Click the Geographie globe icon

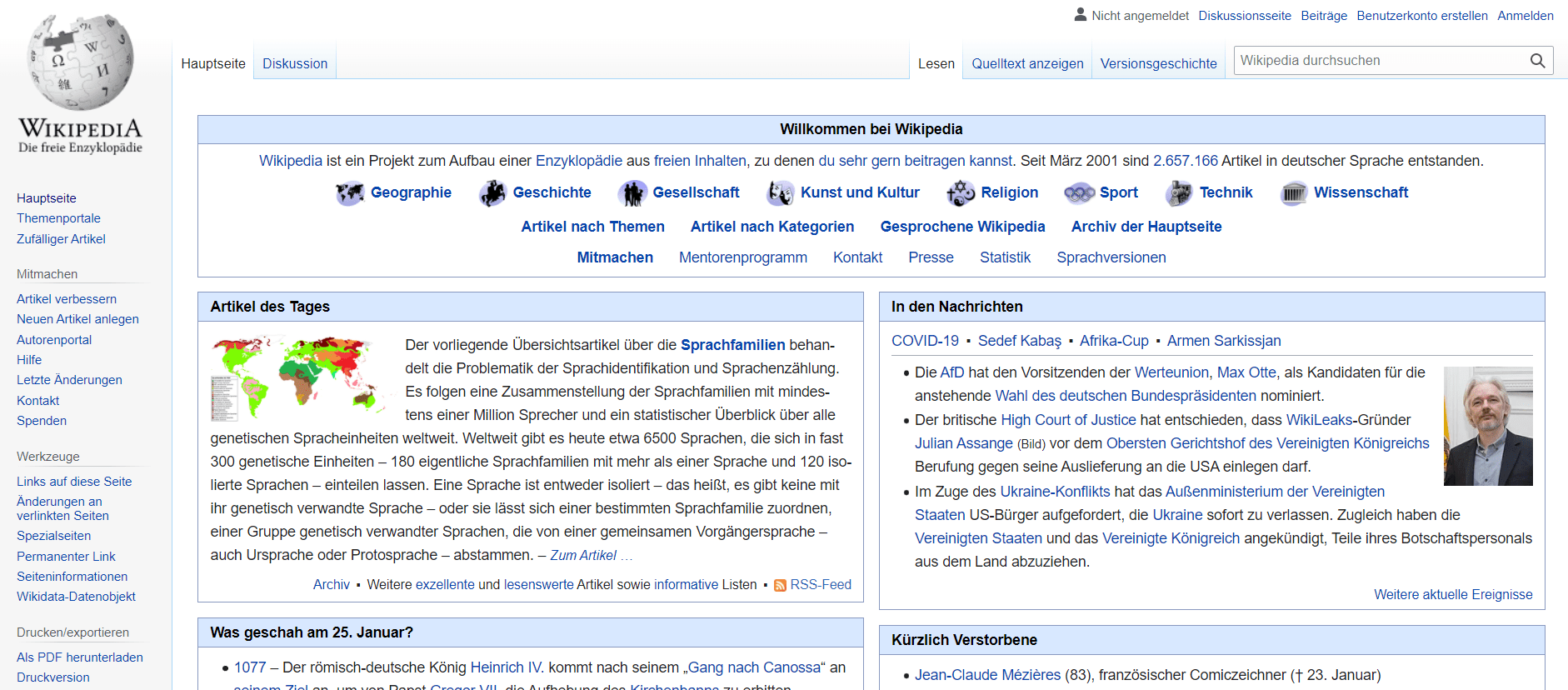click(350, 193)
